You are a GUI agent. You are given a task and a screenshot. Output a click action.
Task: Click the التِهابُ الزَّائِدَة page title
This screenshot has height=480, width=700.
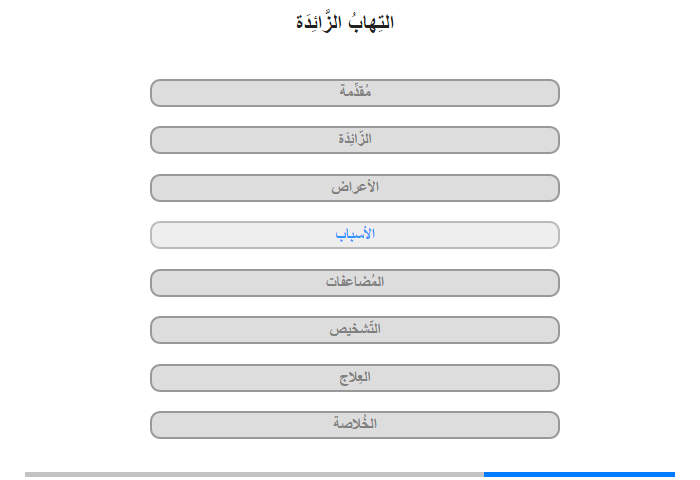click(345, 22)
